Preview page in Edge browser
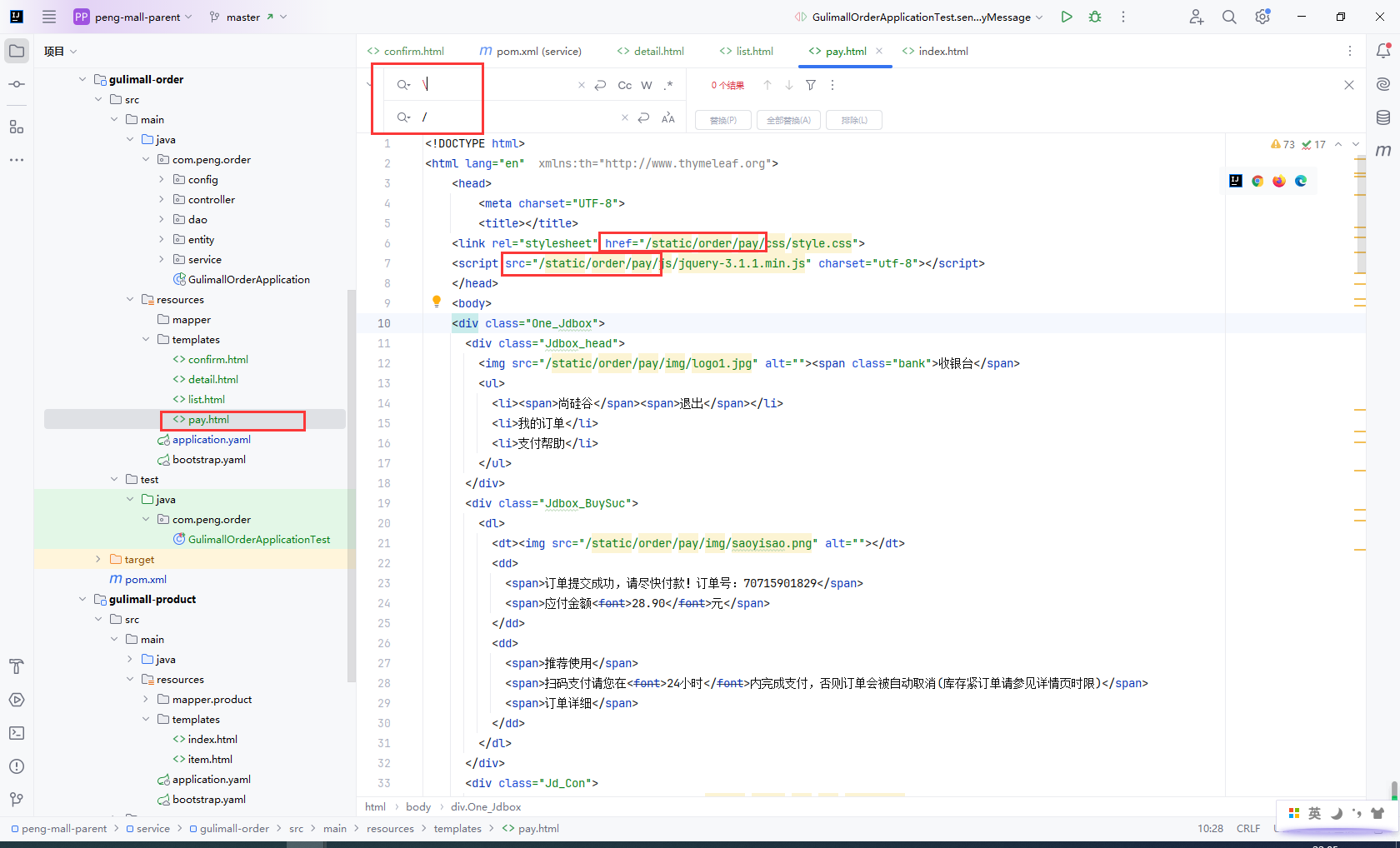 coord(1301,181)
